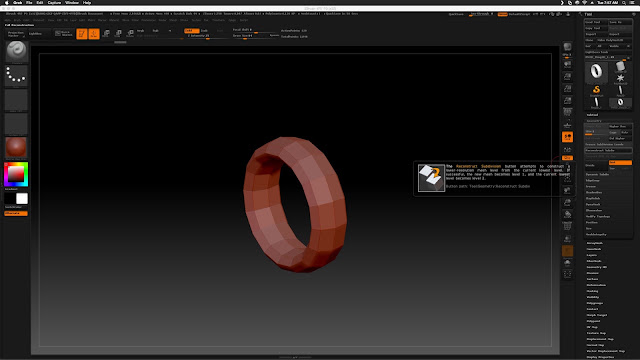Screen dimensions: 640x360
Task: Activate the orange Edit mode button
Action: tap(82, 34)
